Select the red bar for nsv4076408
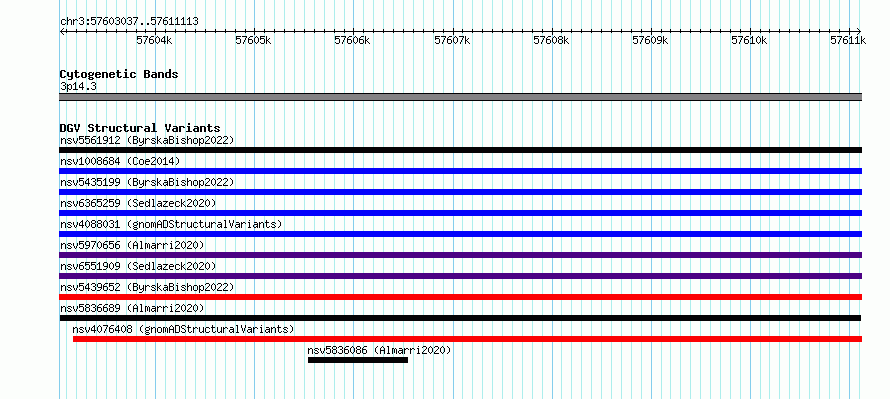Image resolution: width=890 pixels, height=399 pixels. 468,339
